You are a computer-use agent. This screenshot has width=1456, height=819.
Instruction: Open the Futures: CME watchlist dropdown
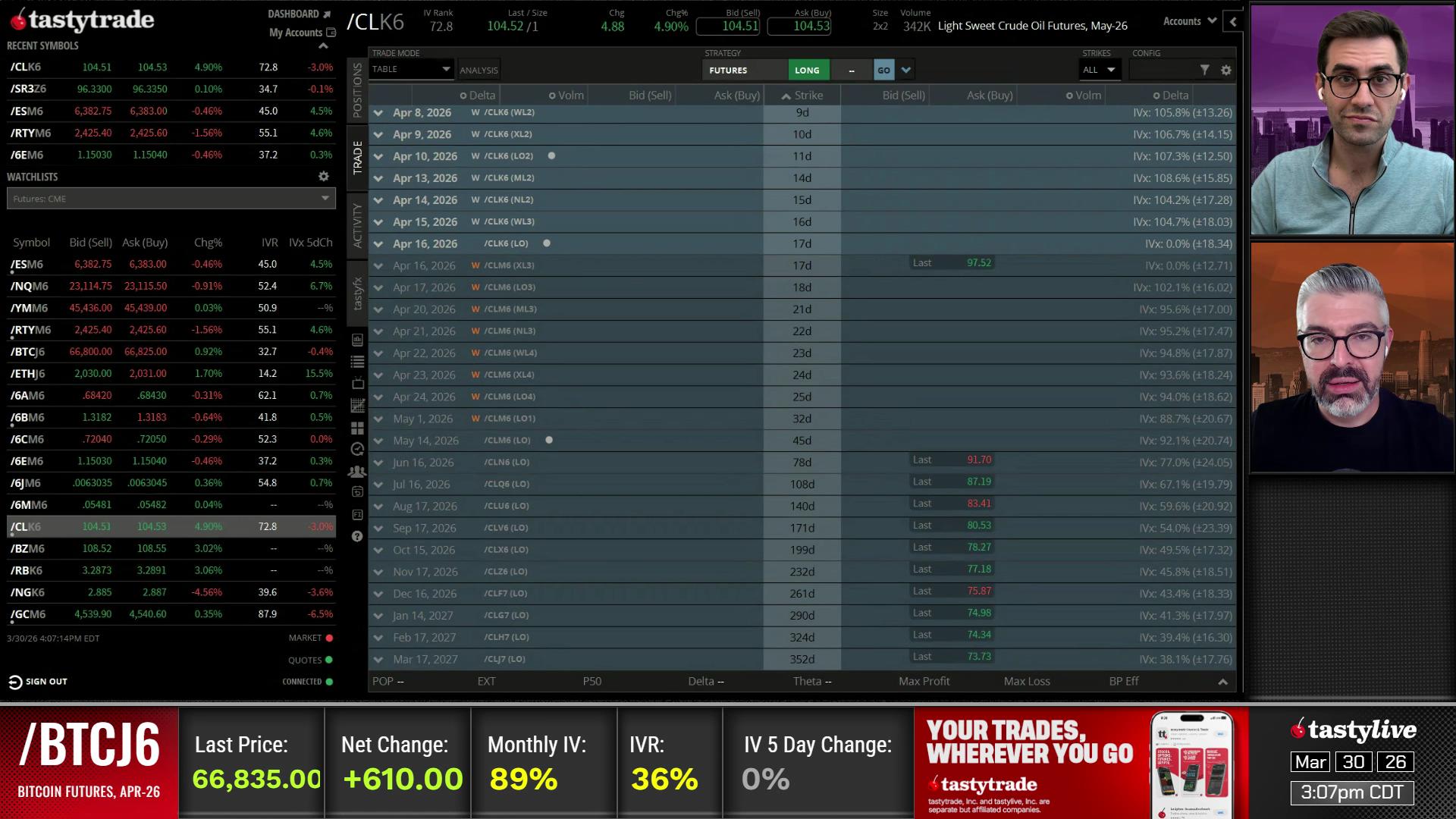171,199
